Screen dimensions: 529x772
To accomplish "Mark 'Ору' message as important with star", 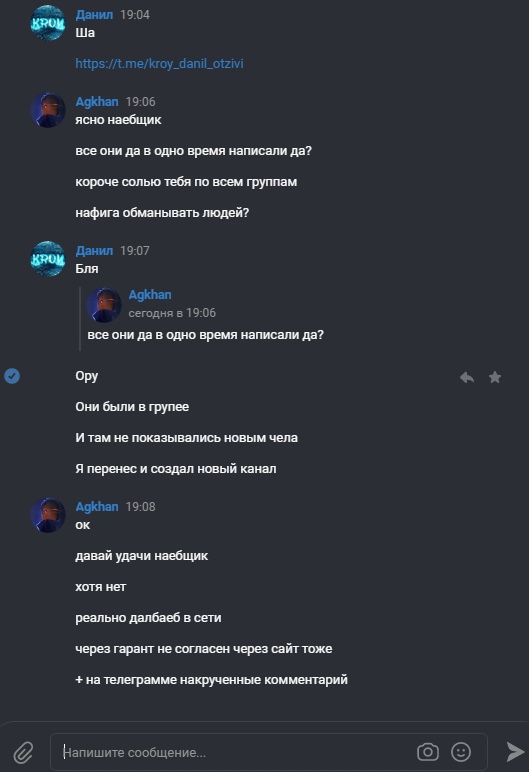I will pos(495,377).
